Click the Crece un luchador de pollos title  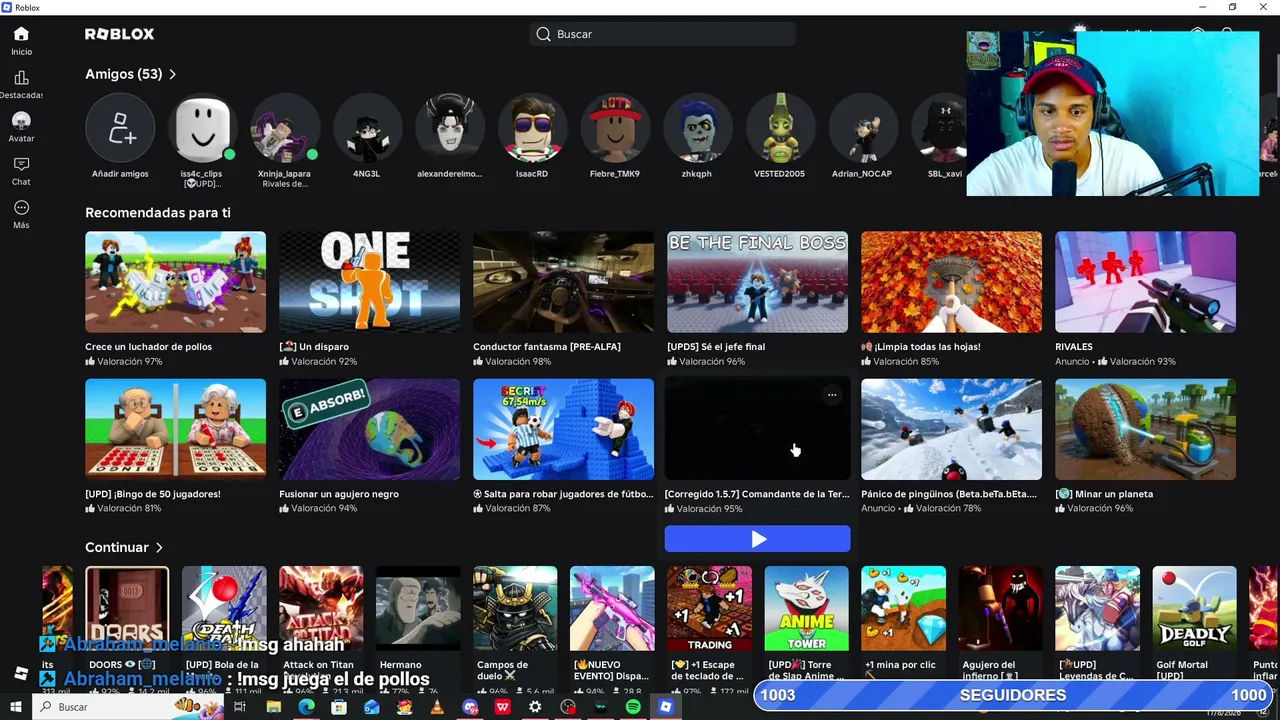click(148, 347)
